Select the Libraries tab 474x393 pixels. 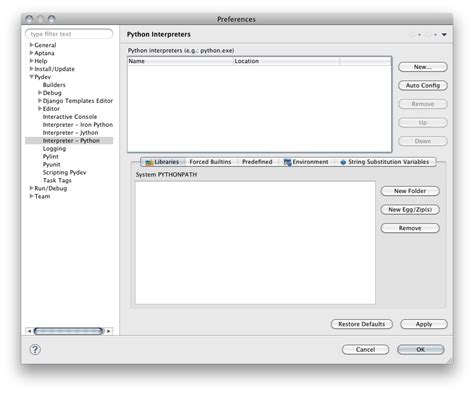[x=163, y=162]
